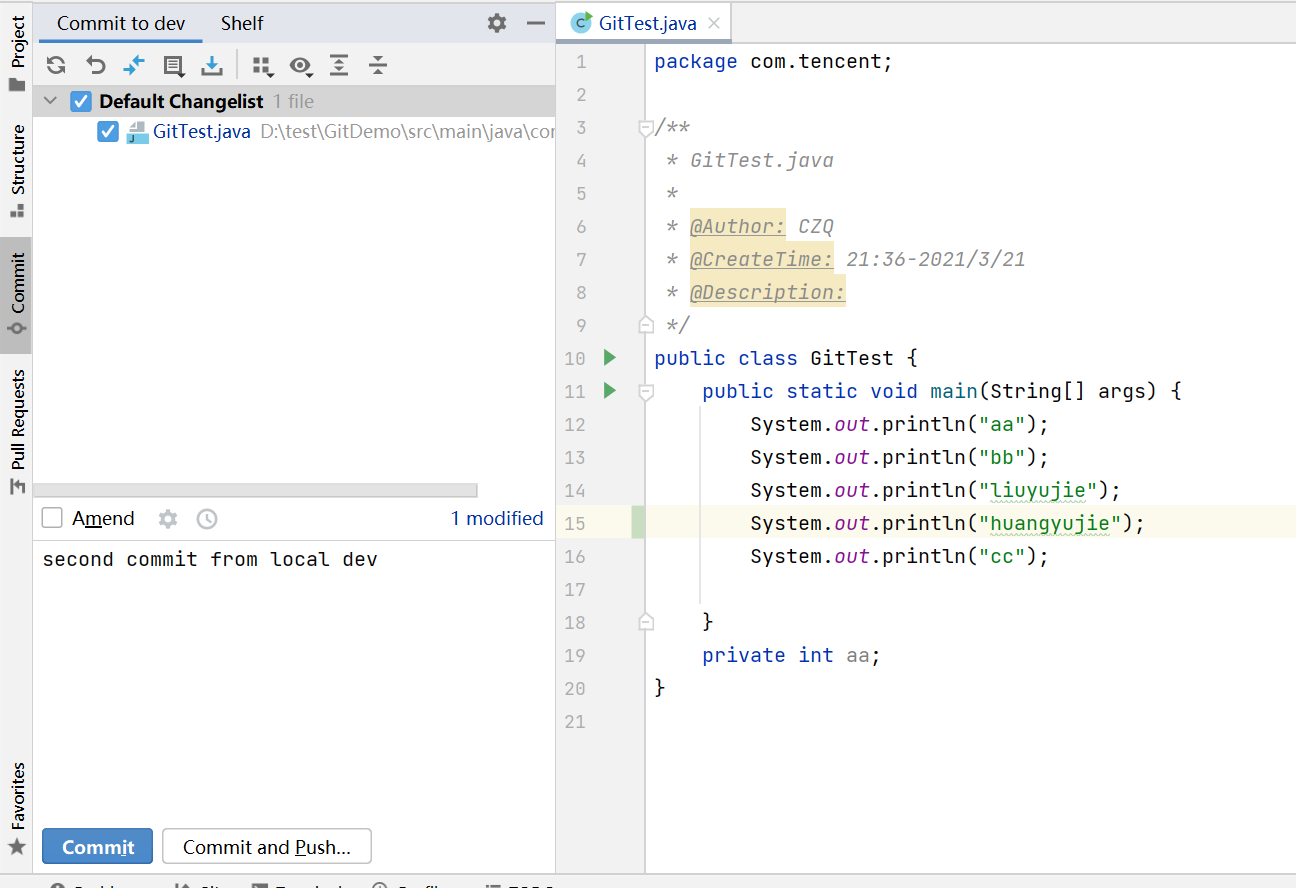The image size is (1296, 888).
Task: Click the horizontal scrollbar under the changes list
Action: point(255,490)
